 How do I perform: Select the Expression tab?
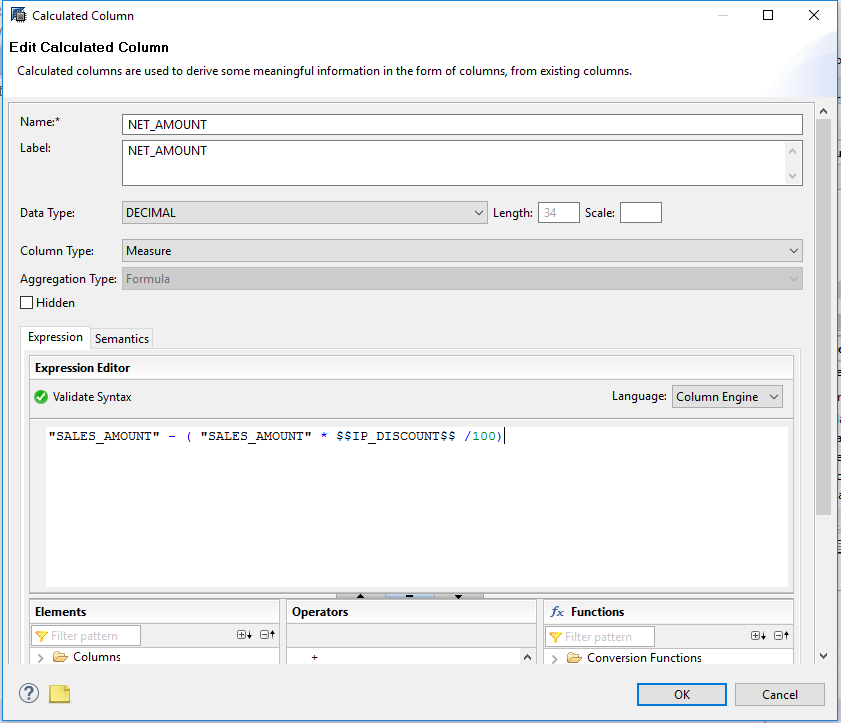click(x=55, y=337)
